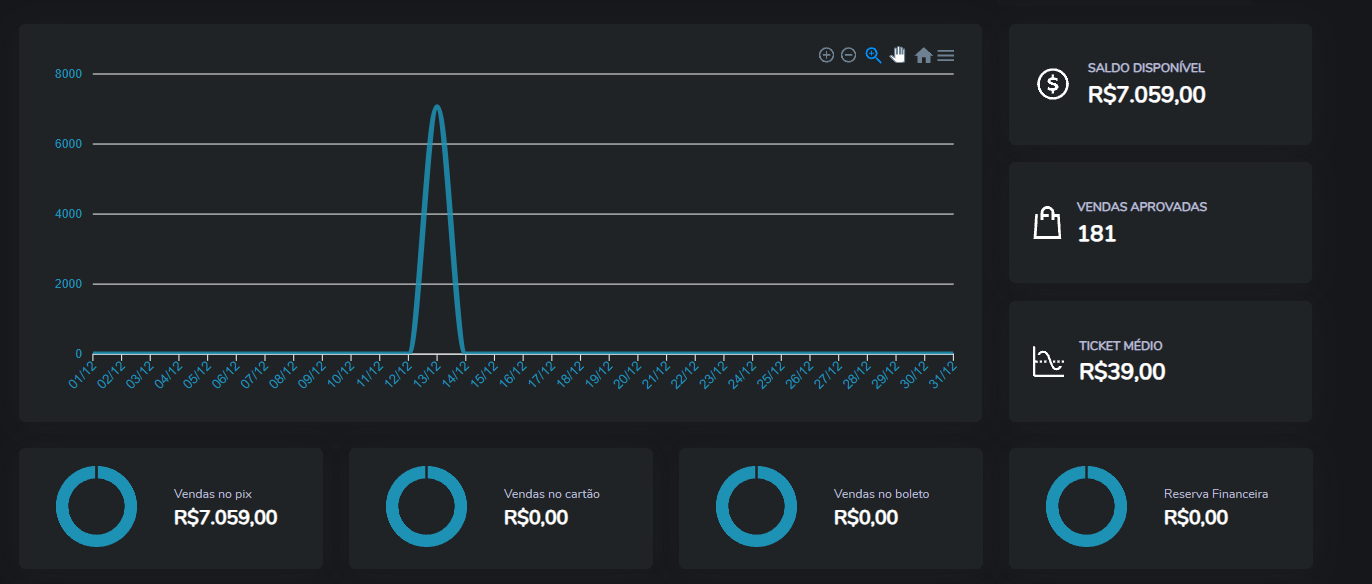This screenshot has width=1372, height=584.
Task: Click the line chart peak at 13/12
Action: click(x=437, y=106)
